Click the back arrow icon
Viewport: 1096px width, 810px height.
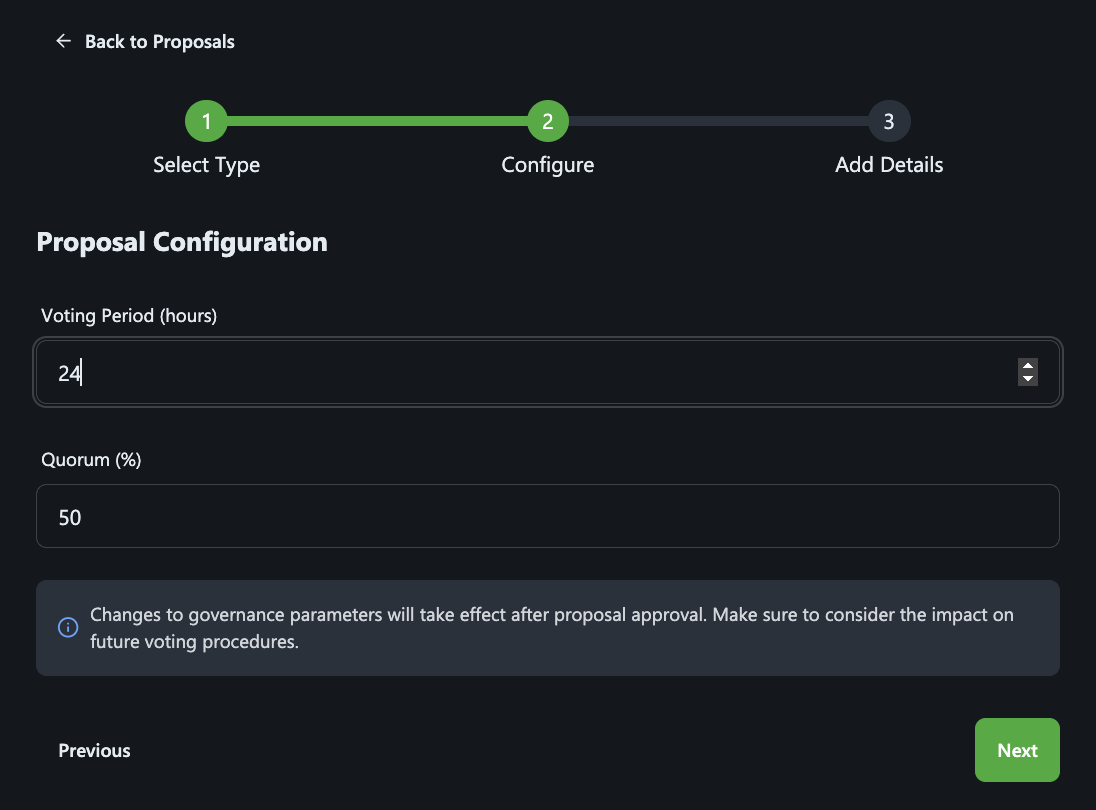click(x=64, y=41)
